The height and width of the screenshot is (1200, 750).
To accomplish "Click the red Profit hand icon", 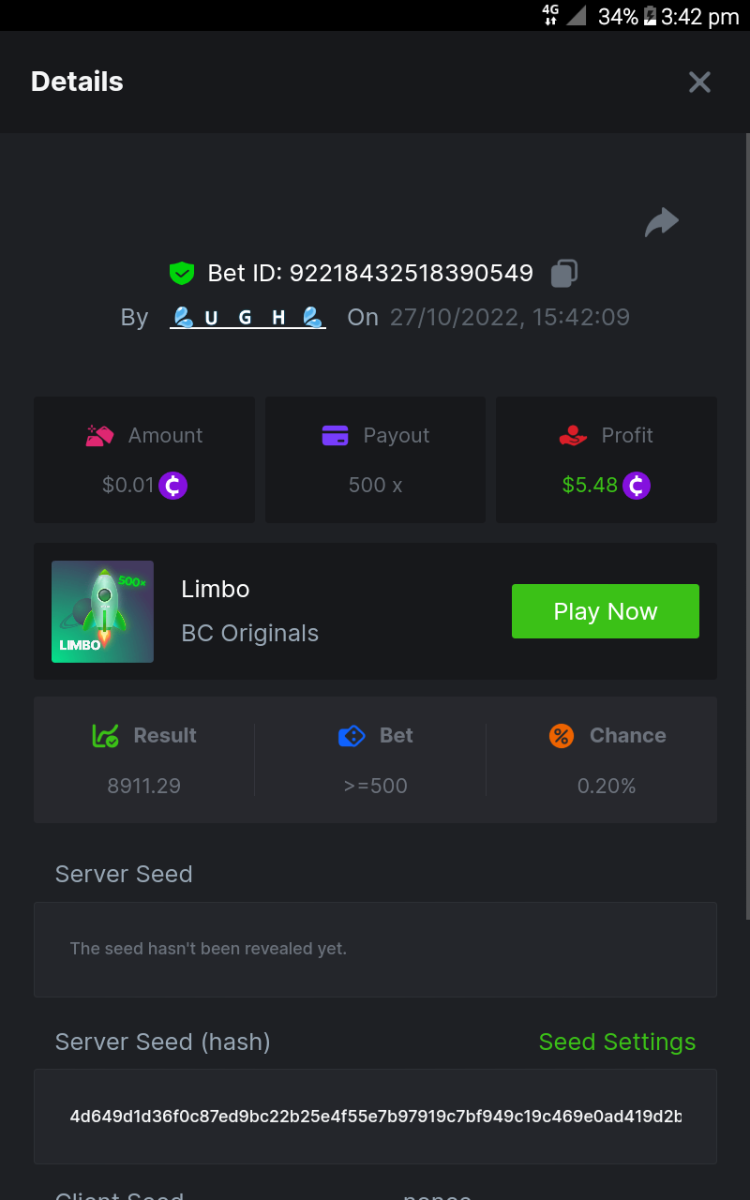I will pyautogui.click(x=572, y=436).
